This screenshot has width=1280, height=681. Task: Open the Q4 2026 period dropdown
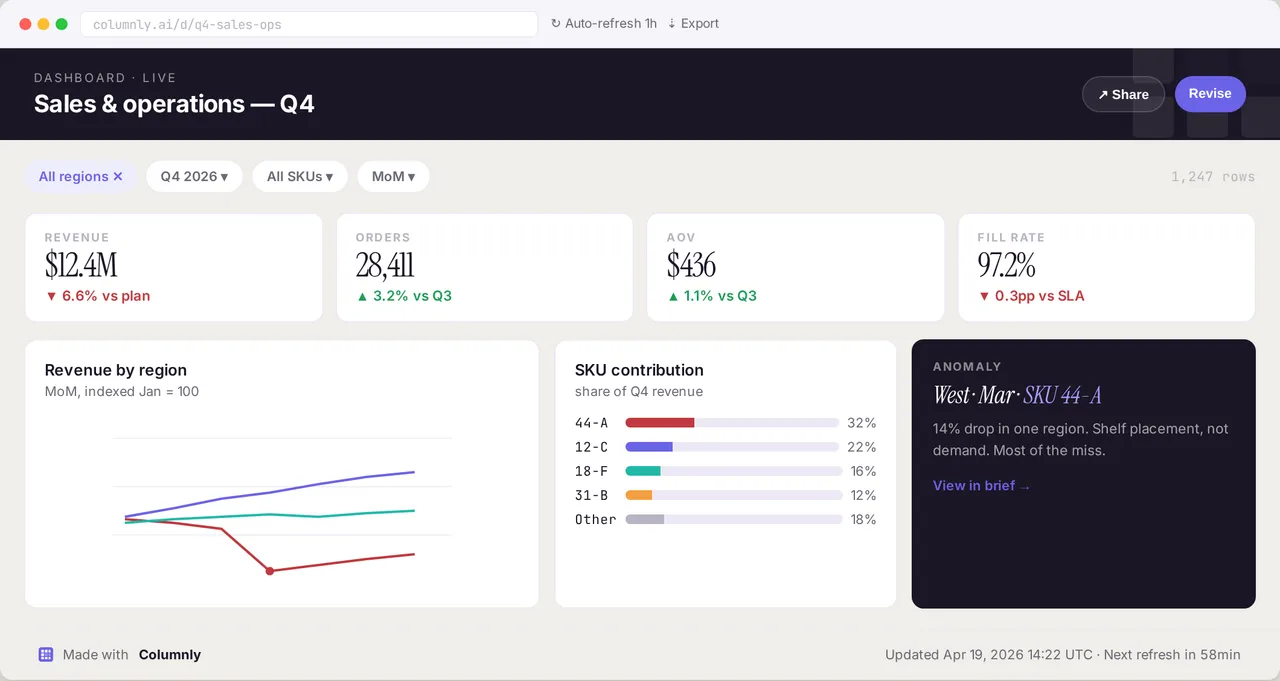coord(194,176)
